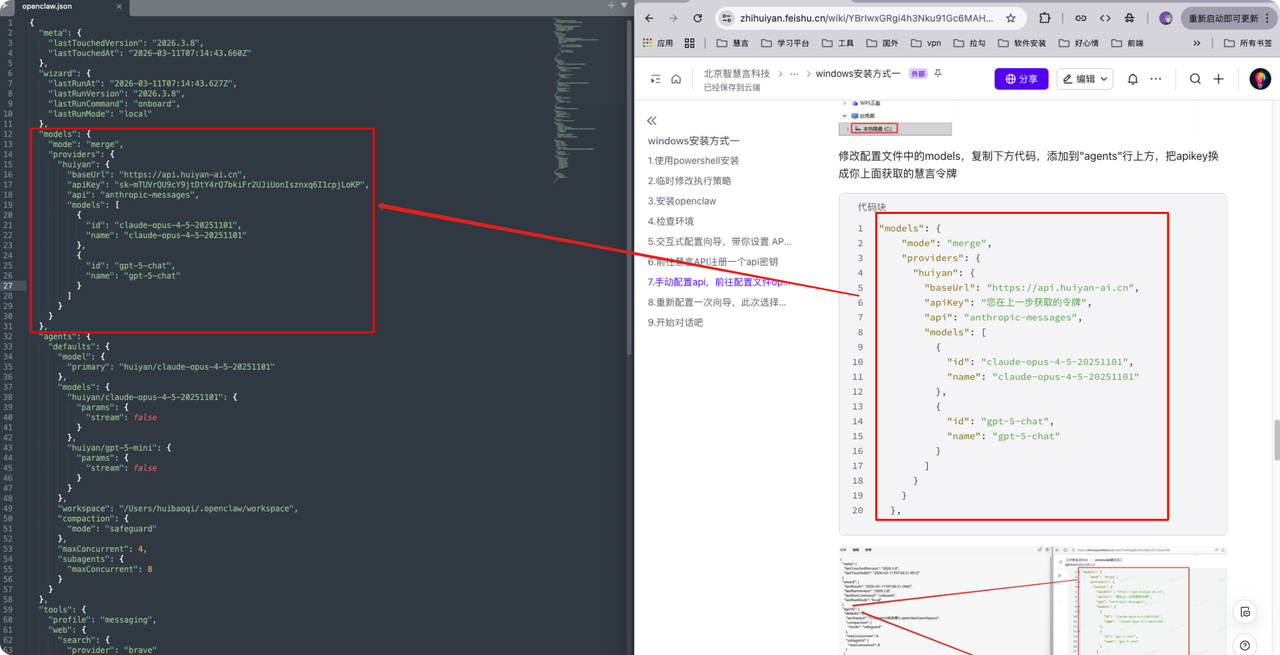Click the purple 分享 share button
Screen dimensions: 1280x655
click(x=1021, y=79)
